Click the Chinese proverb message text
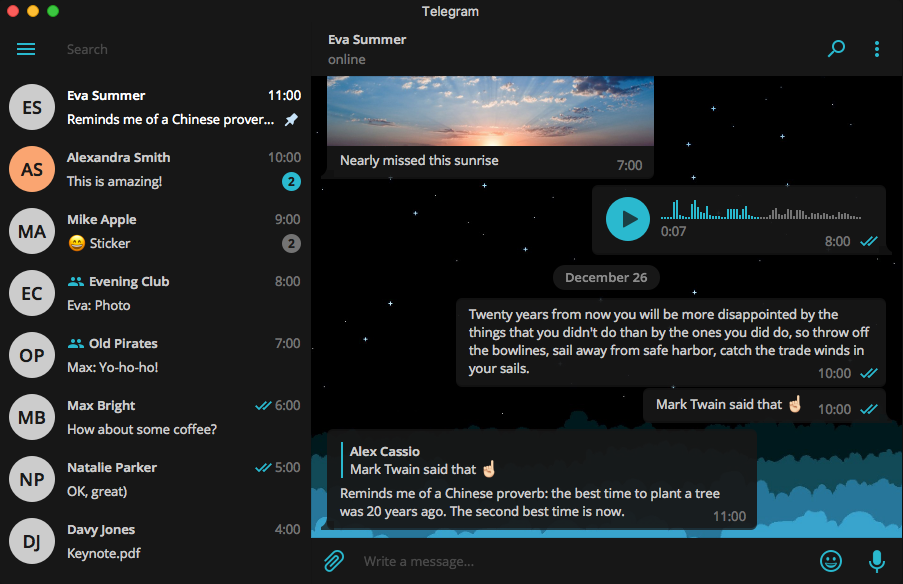Screen dimensions: 903x584 pos(530,502)
